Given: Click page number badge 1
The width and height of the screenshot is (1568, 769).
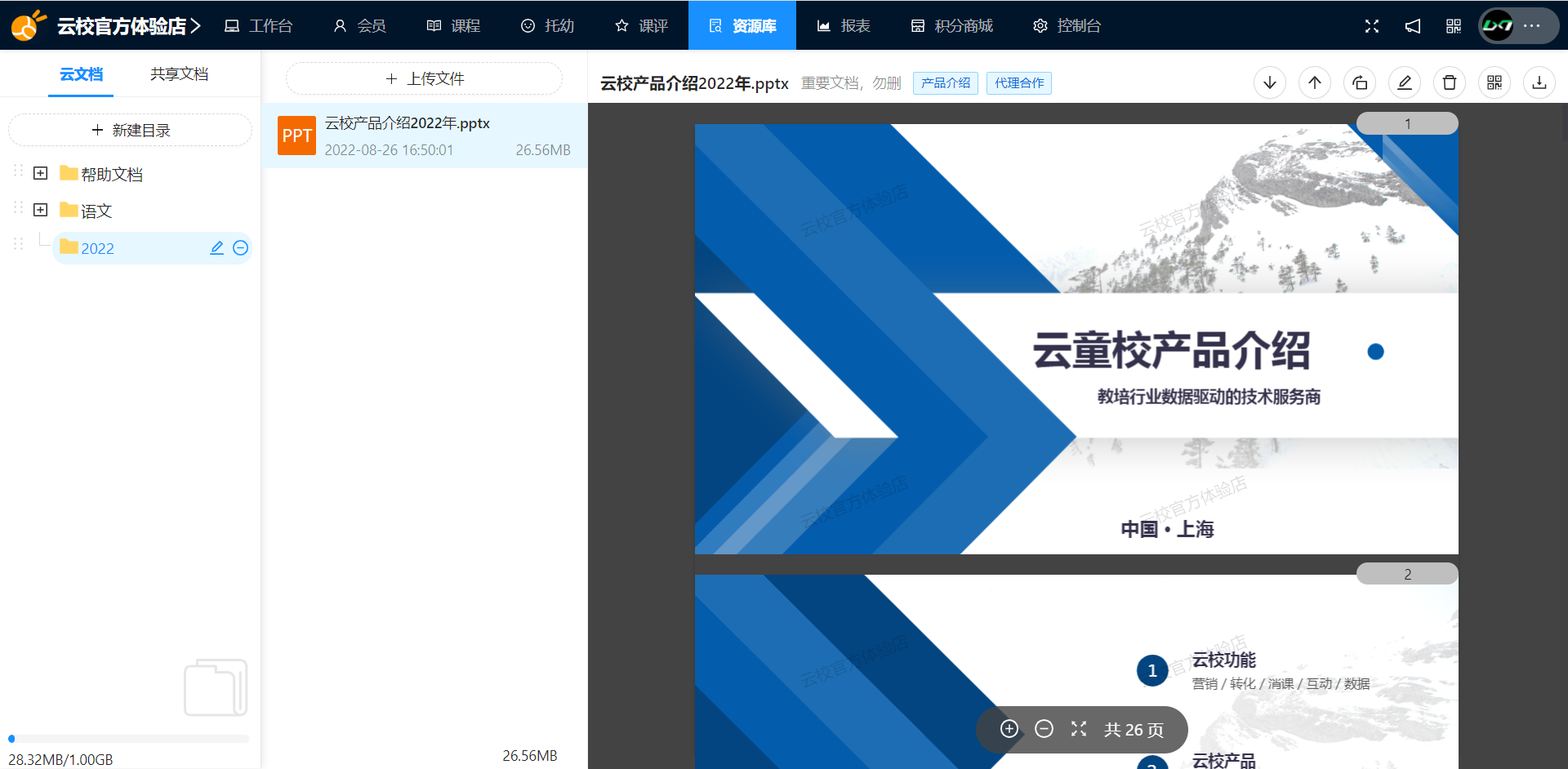Looking at the screenshot, I should click(x=1407, y=123).
